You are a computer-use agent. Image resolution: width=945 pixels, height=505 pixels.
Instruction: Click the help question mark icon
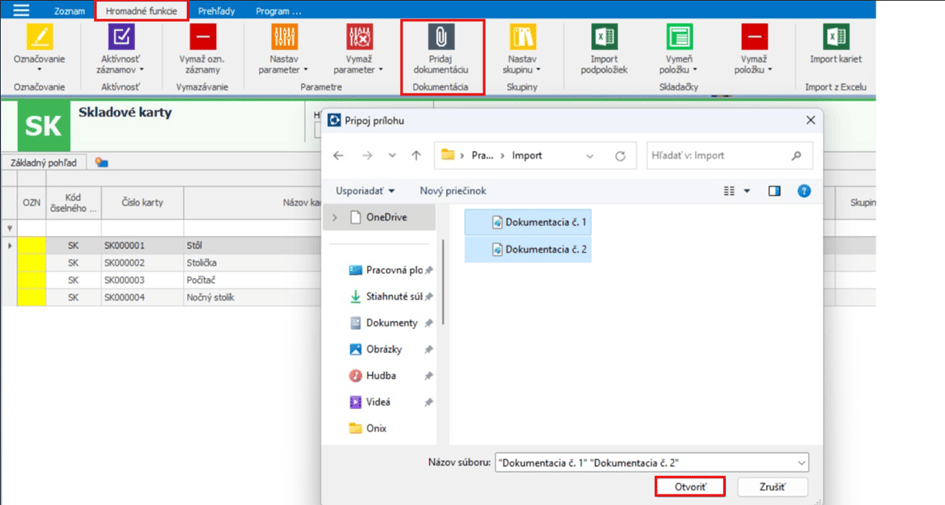pyautogui.click(x=804, y=191)
